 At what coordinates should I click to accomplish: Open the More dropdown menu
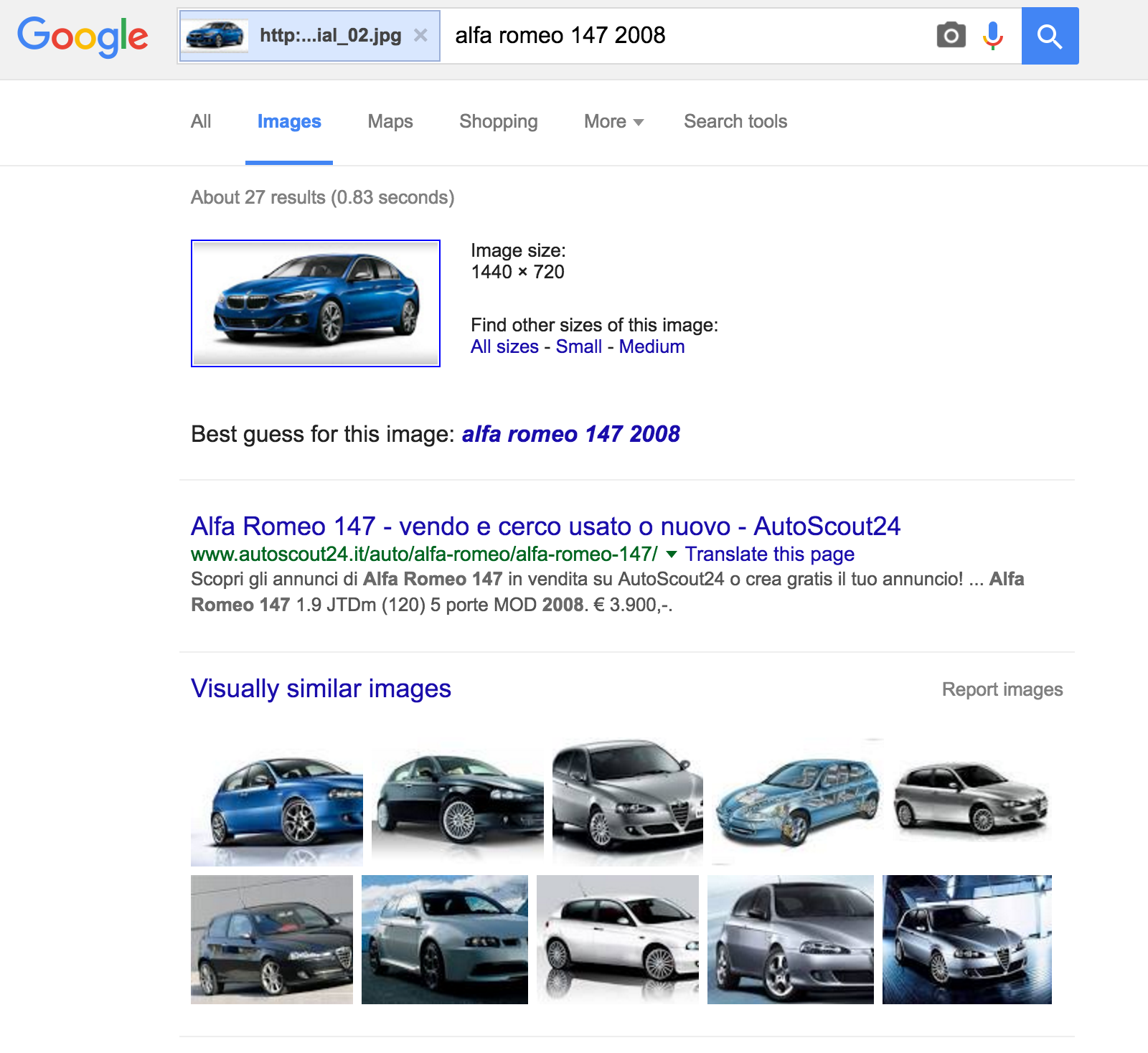click(613, 121)
